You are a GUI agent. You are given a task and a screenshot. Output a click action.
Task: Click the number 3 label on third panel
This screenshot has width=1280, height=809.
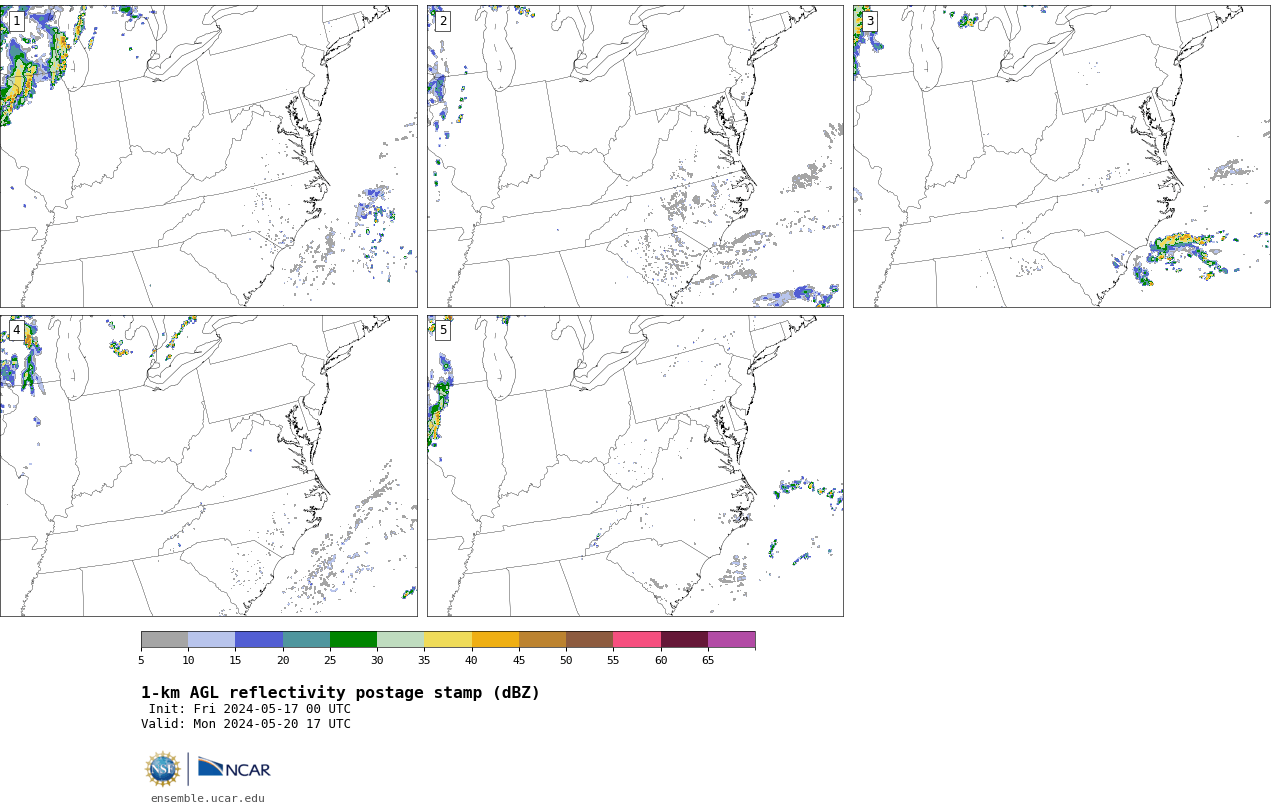[869, 21]
